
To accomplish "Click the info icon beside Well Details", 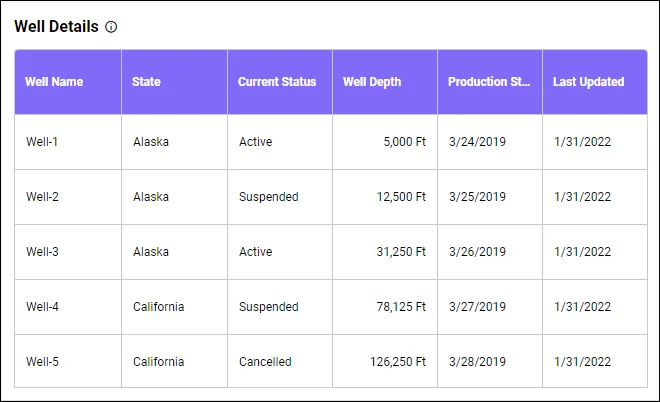I will click(x=111, y=27).
